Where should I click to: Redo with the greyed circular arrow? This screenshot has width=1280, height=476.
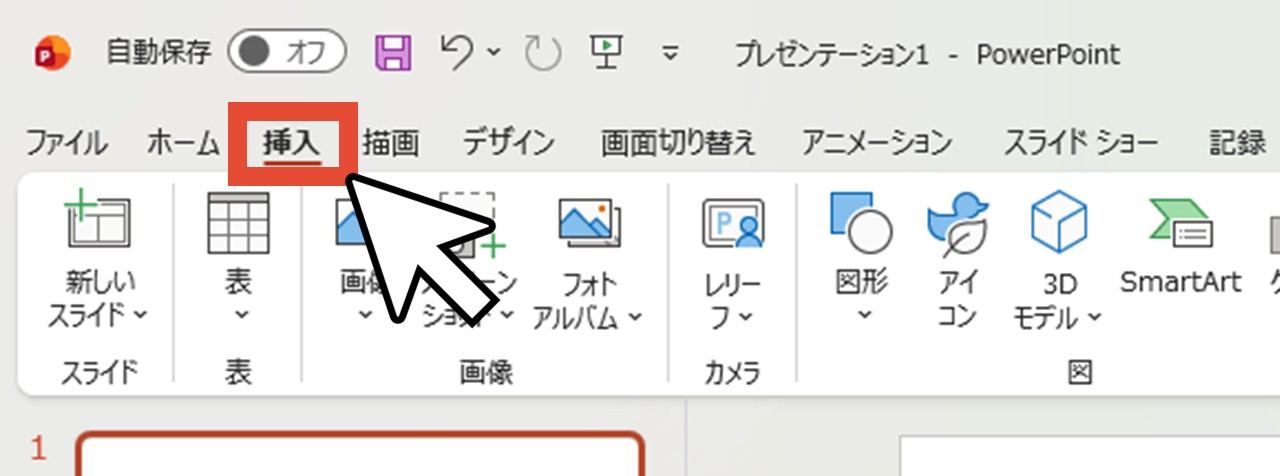[x=543, y=53]
